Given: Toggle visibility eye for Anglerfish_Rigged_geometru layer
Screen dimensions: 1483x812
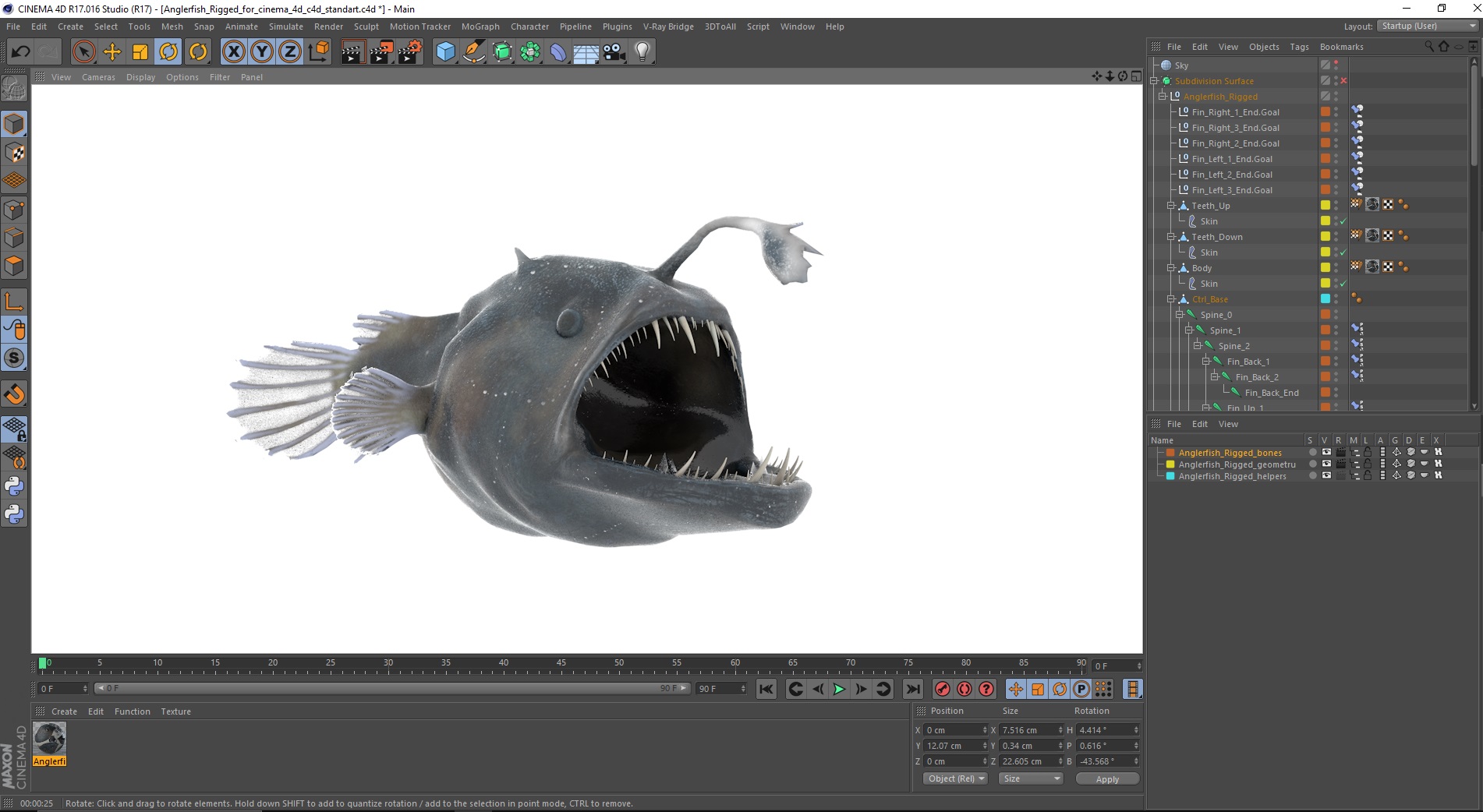Looking at the screenshot, I should (x=1326, y=464).
